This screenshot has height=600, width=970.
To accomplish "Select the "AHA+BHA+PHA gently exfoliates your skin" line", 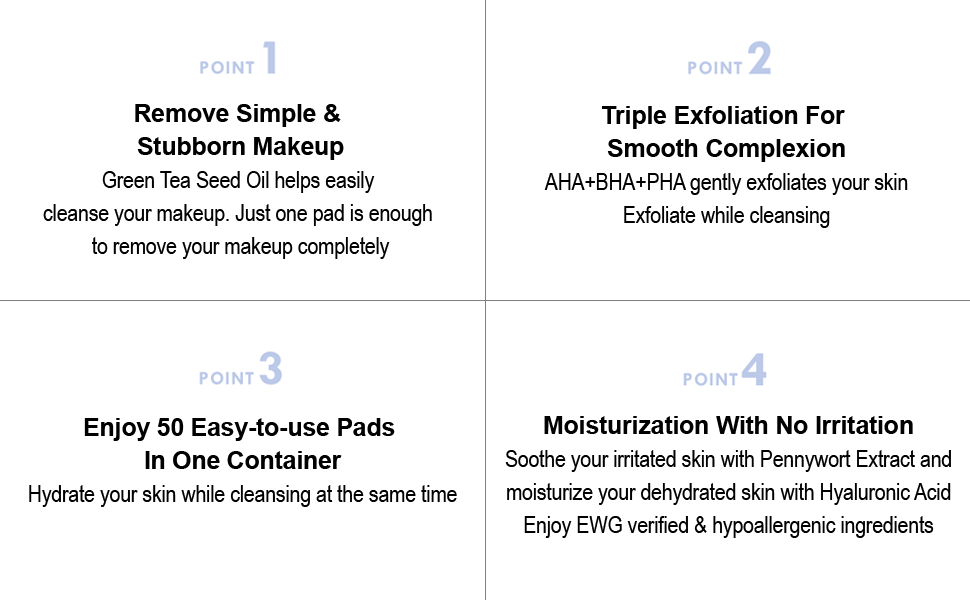I will point(727,183).
